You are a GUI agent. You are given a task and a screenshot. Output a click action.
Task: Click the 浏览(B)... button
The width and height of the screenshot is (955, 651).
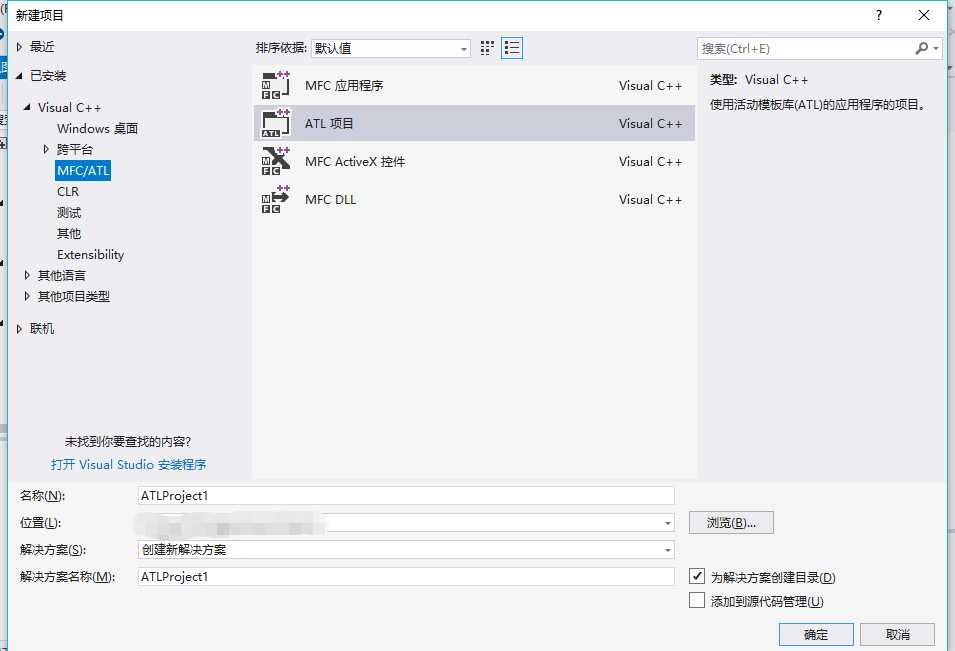point(731,523)
